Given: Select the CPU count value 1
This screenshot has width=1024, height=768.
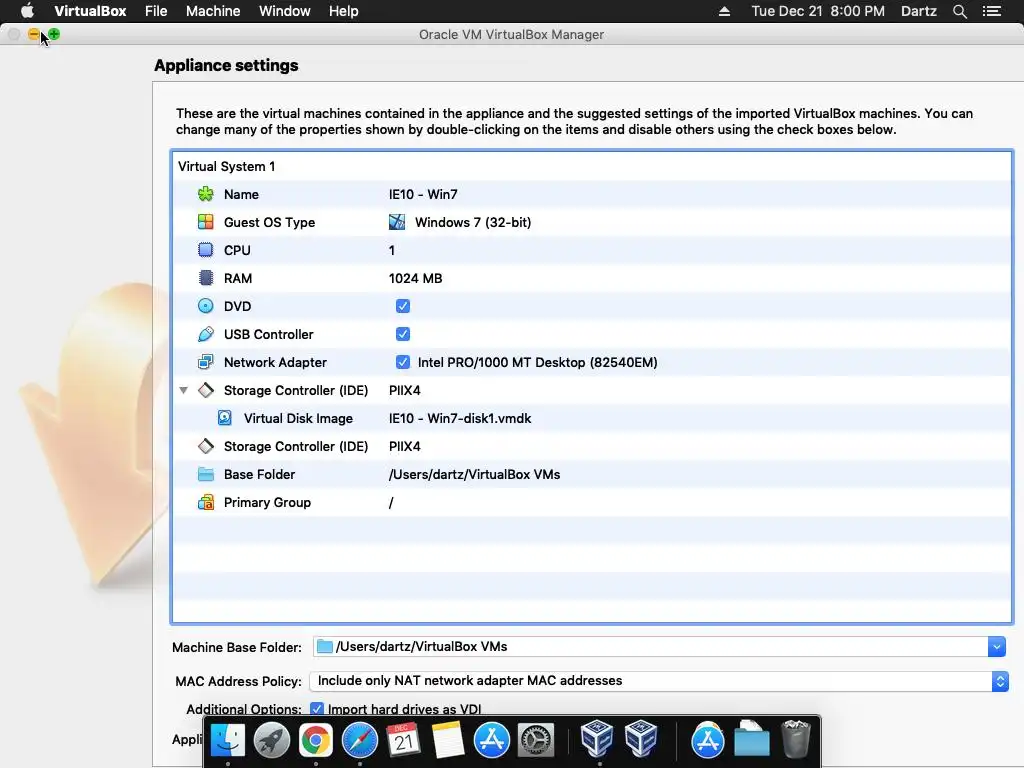Looking at the screenshot, I should (392, 250).
